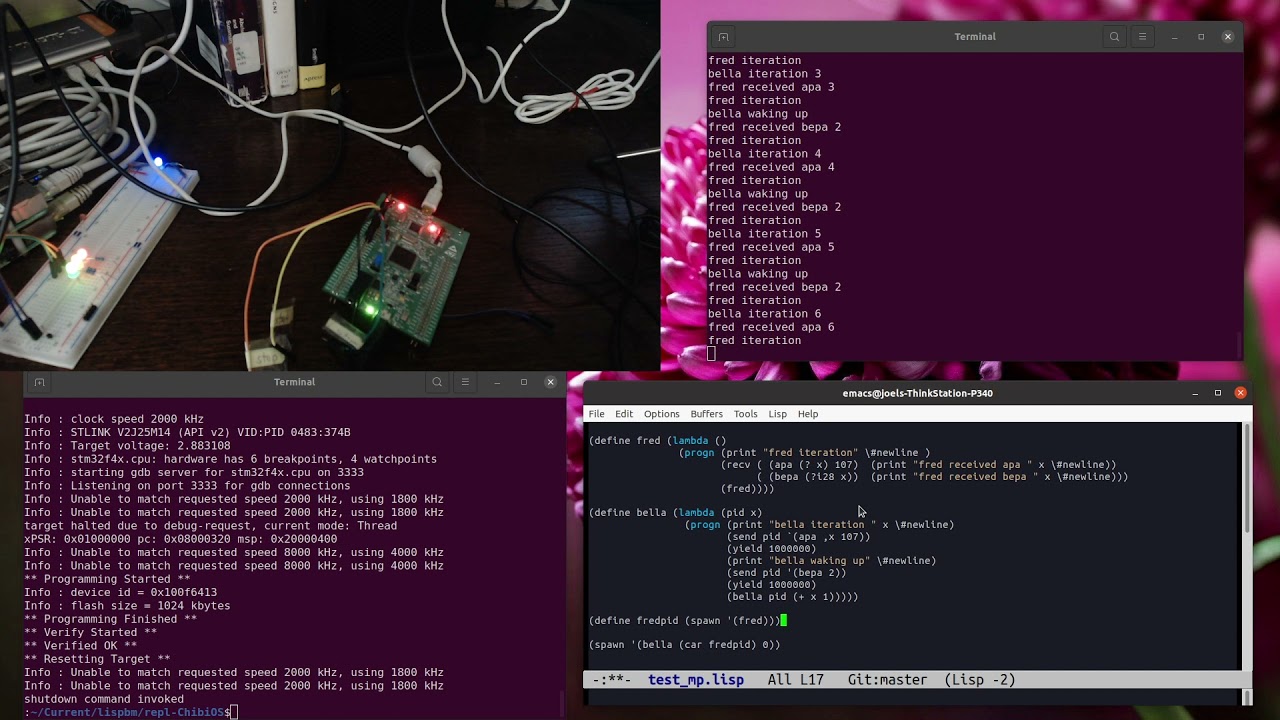Click "(bella pid (+ x 1))" line
Image resolution: width=1280 pixels, height=720 pixels.
coord(792,597)
